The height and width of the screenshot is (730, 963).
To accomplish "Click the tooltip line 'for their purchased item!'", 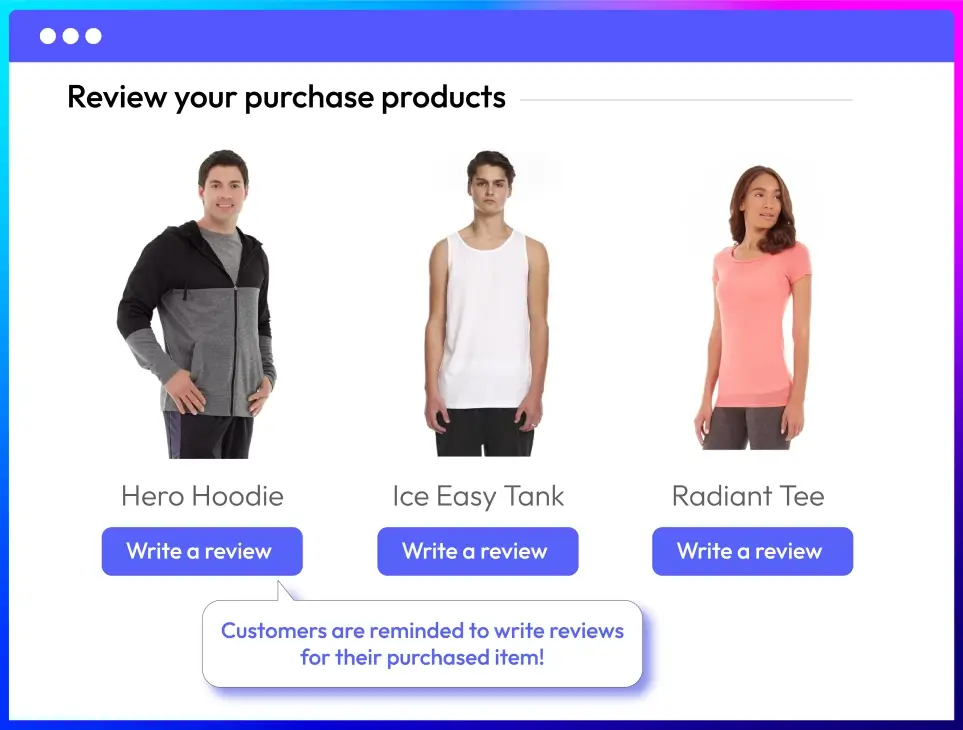I will click(x=423, y=658).
